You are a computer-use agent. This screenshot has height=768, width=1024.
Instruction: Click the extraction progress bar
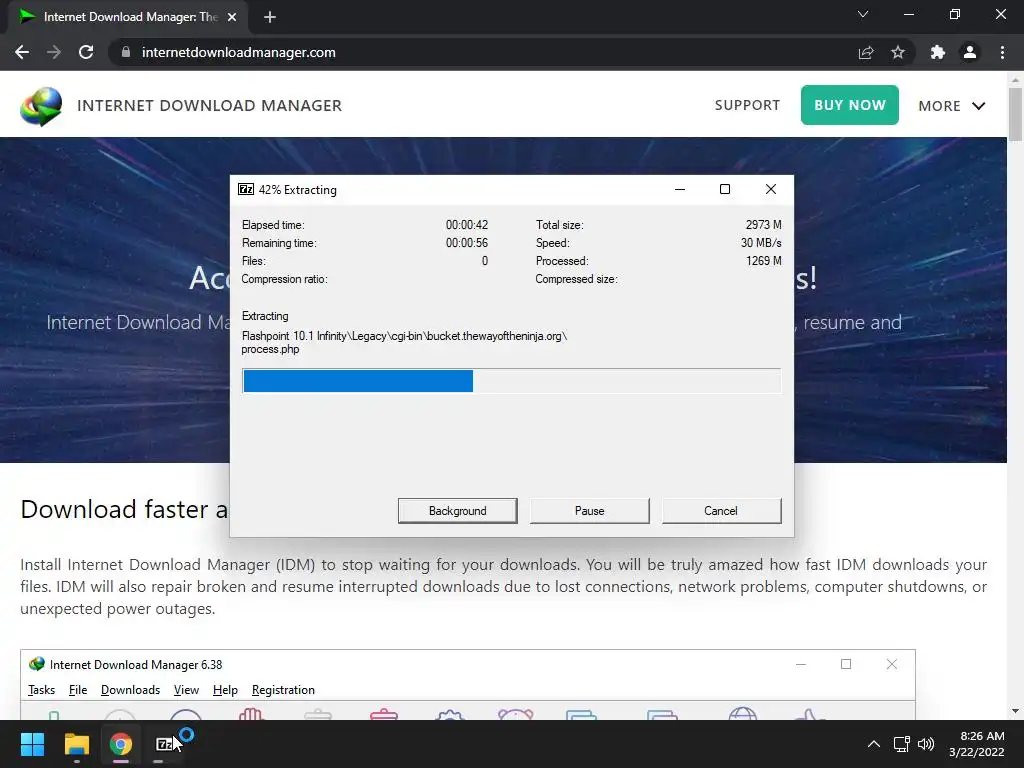[511, 381]
